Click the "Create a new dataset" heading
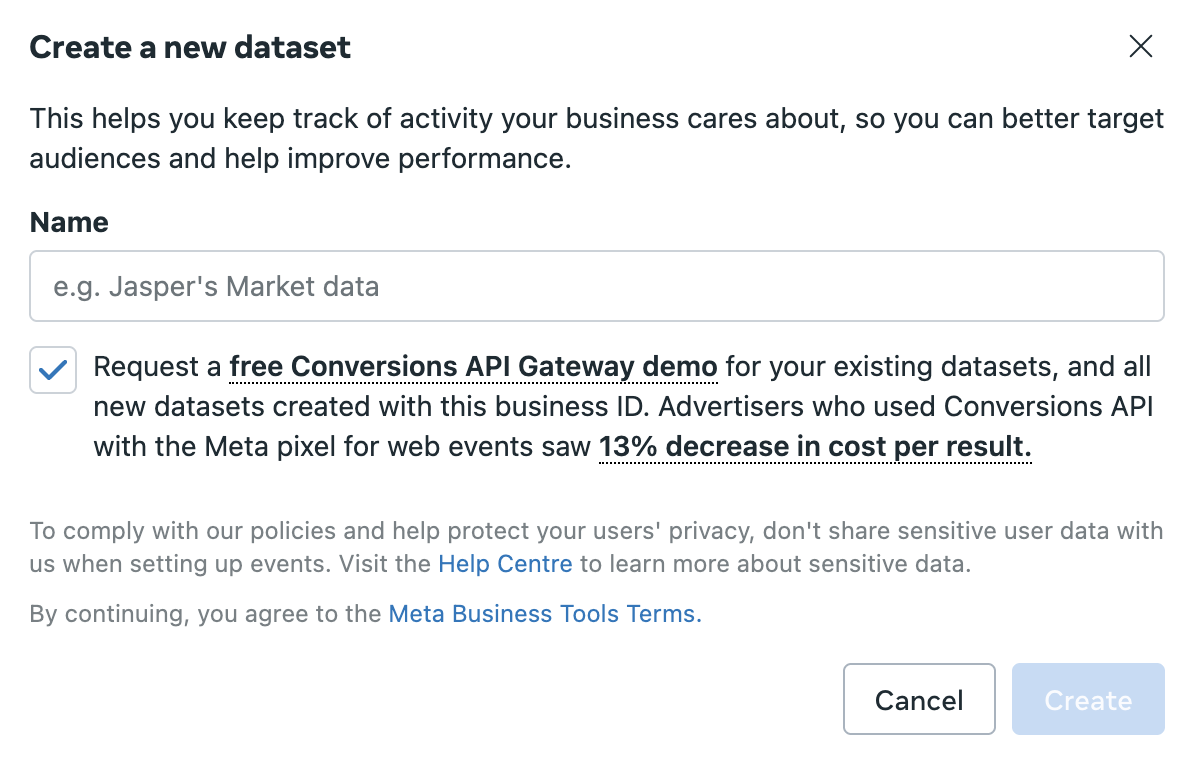Viewport: 1186px width, 760px height. click(x=190, y=47)
